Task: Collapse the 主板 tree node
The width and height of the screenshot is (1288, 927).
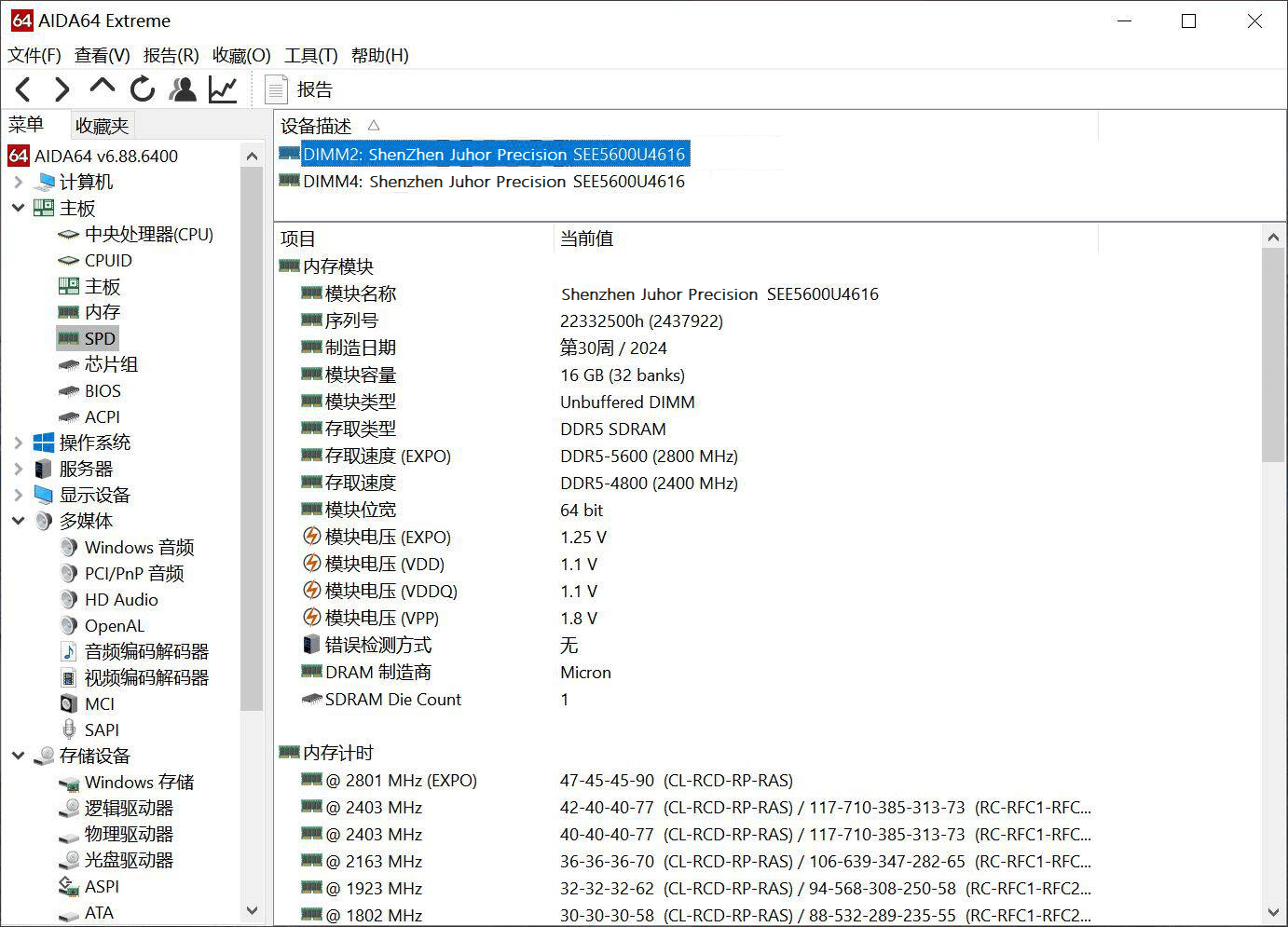Action: (18, 208)
